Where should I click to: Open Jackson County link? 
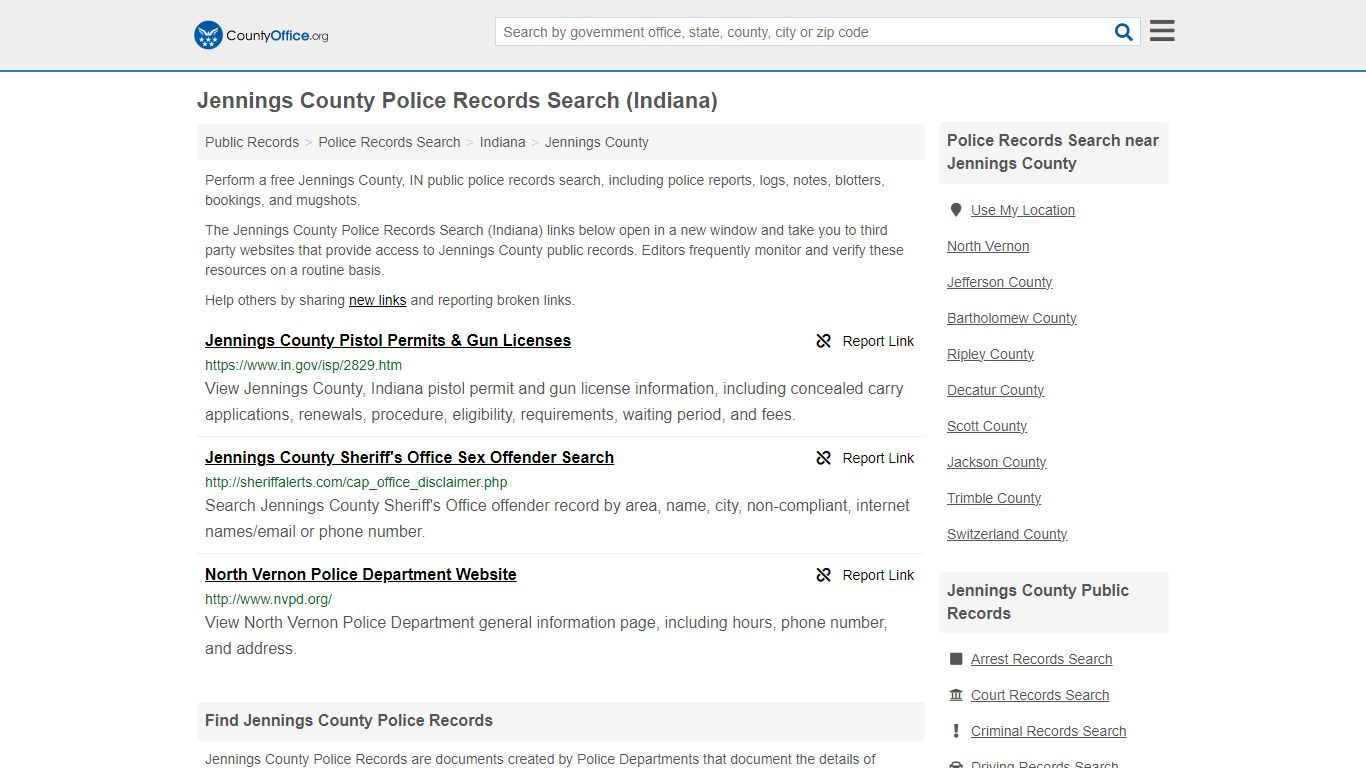click(997, 462)
